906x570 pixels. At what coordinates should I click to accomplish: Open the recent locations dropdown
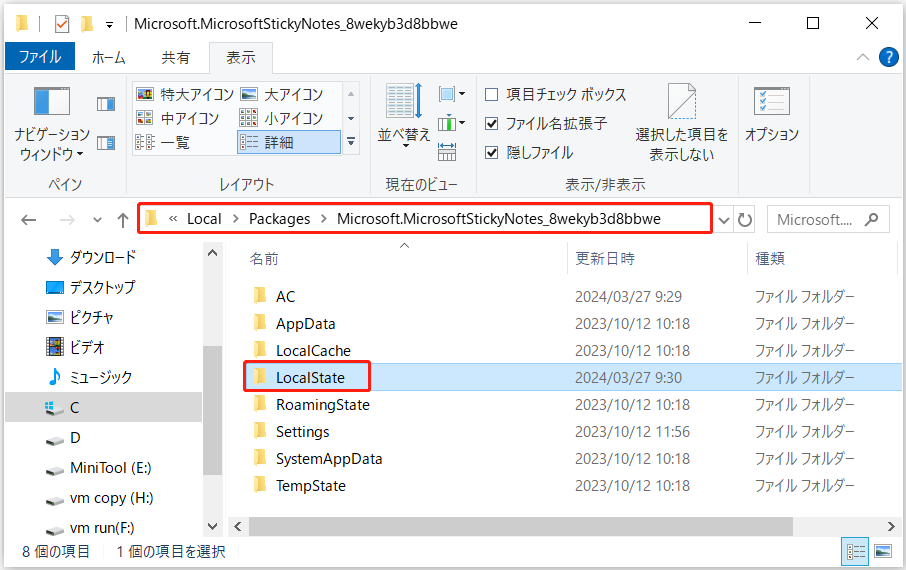click(x=97, y=220)
